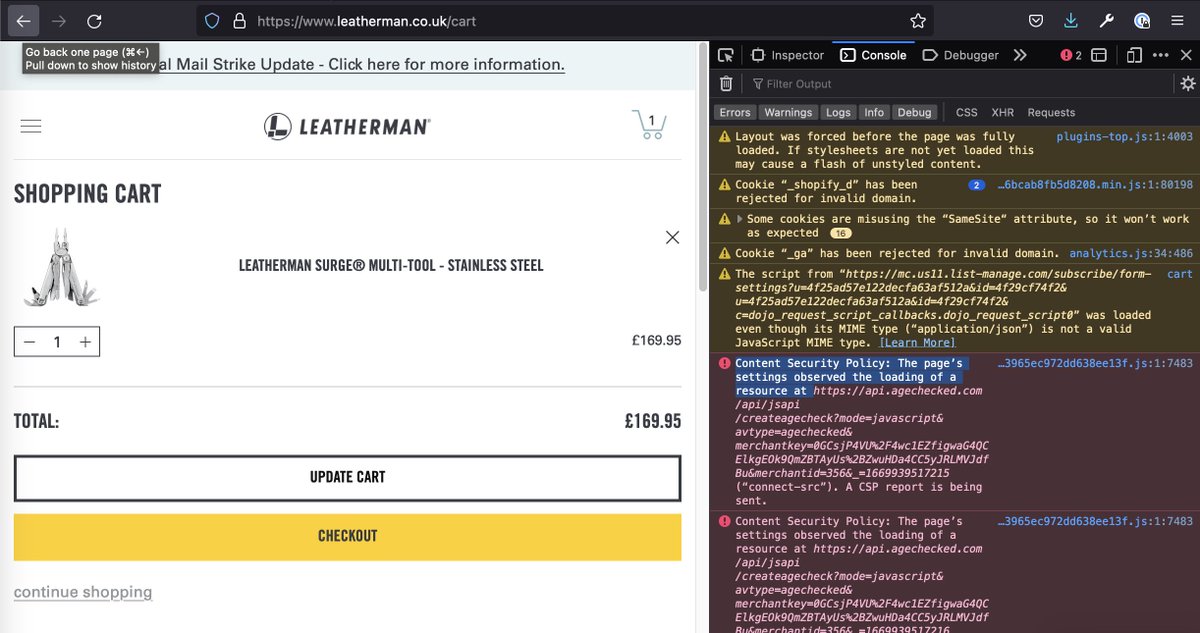The image size is (1200, 633).
Task: Click the 16 repeat count badge
Action: [840, 233]
